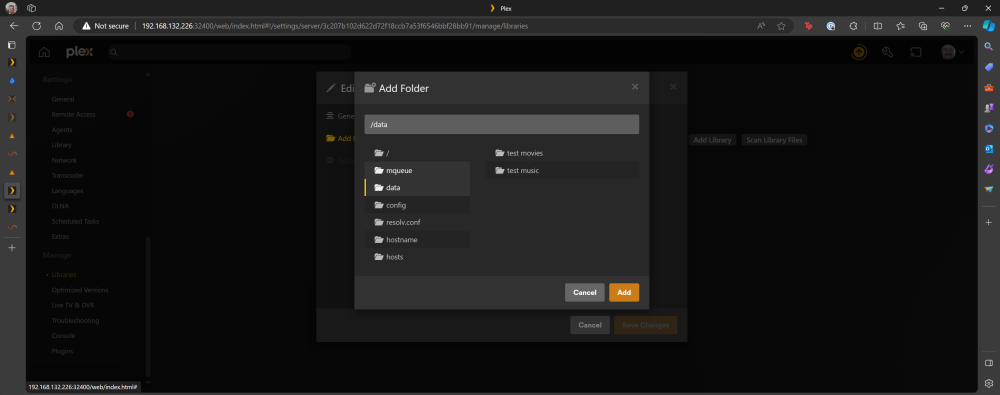1000x395 pixels.
Task: Toggle split screen browser icon
Action: tap(878, 26)
